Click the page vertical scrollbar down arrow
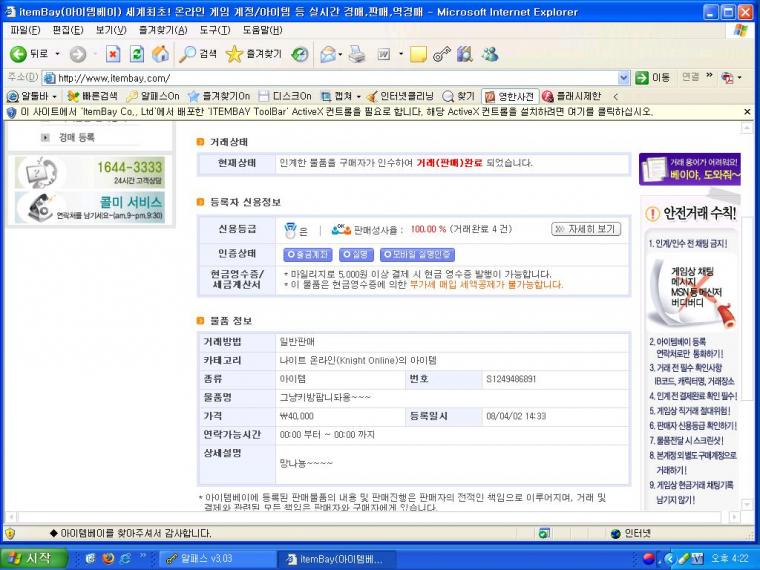 (747, 505)
